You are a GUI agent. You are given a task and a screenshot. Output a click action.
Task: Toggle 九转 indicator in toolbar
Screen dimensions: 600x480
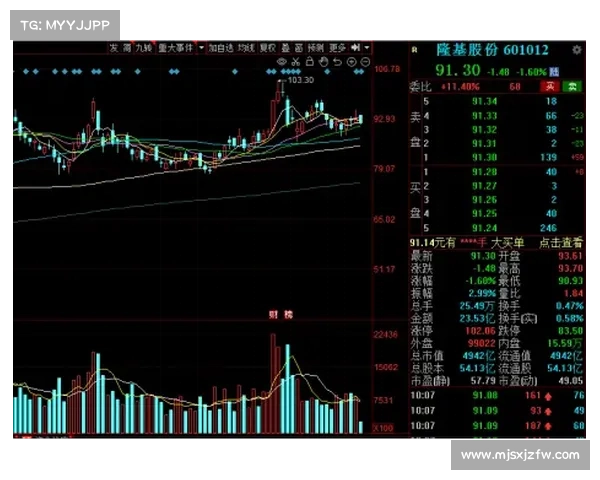pyautogui.click(x=144, y=47)
